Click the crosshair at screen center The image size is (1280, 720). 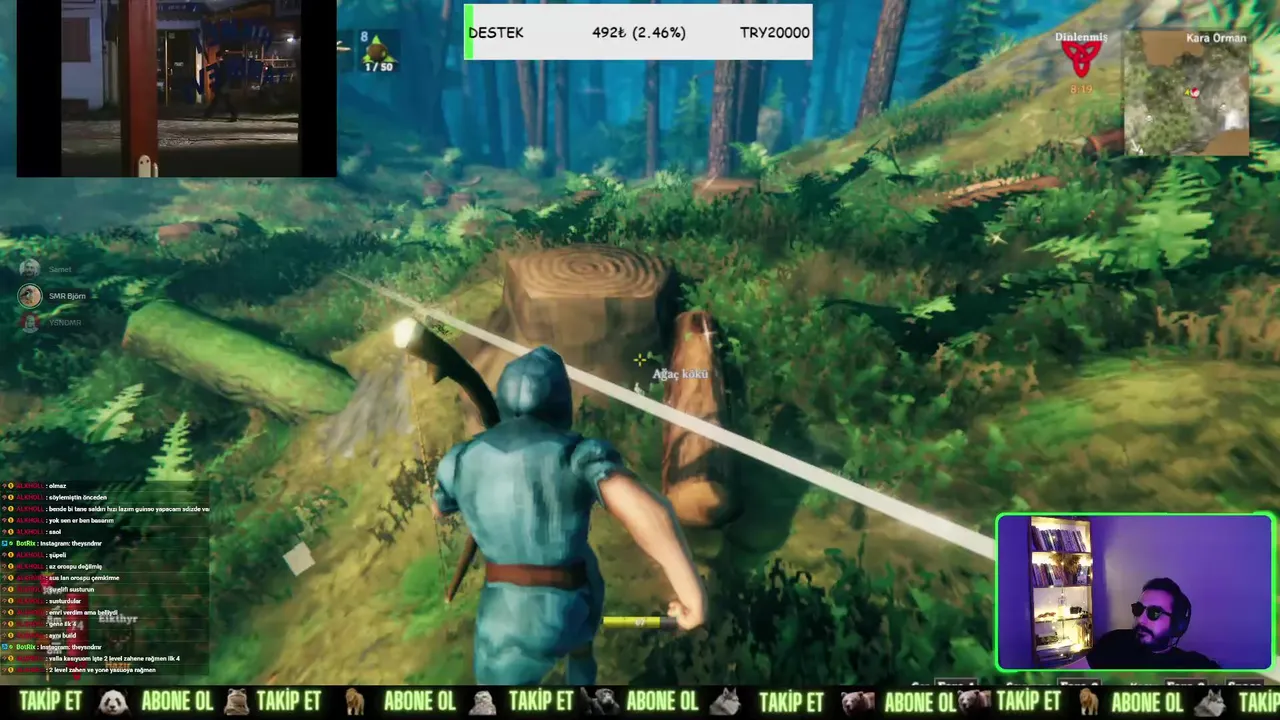click(x=639, y=360)
